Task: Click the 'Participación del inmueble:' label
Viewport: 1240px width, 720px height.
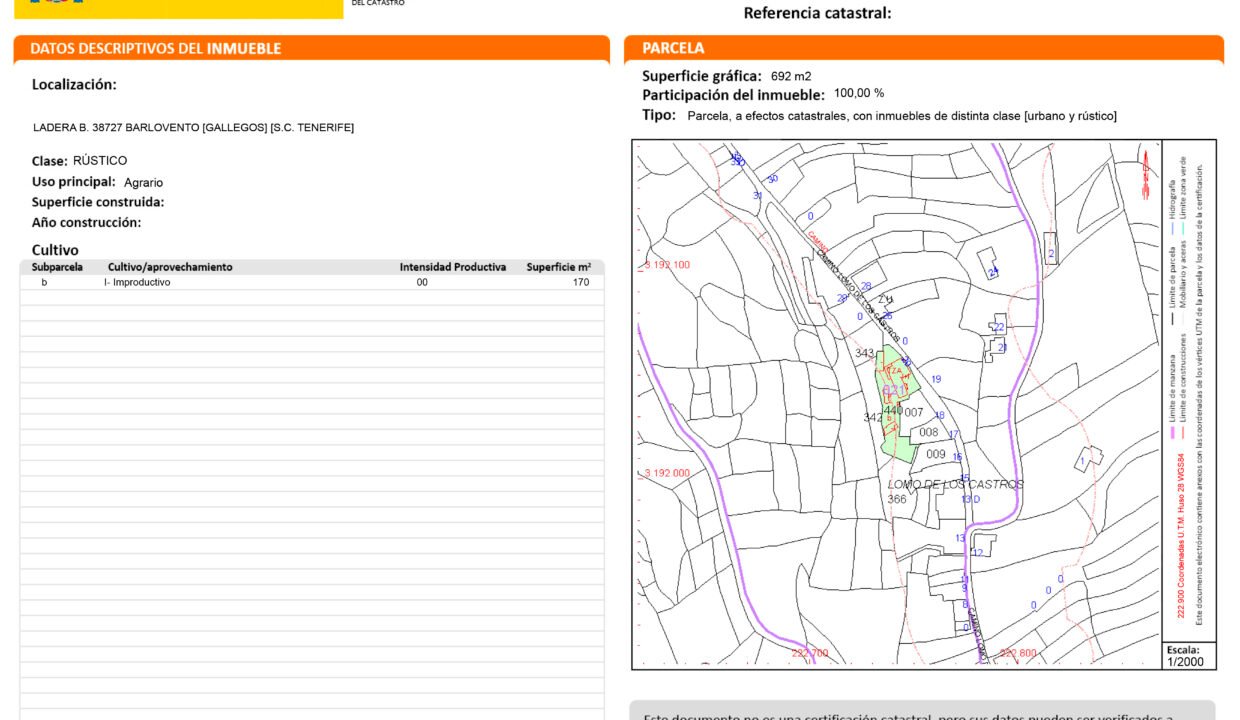Action: pyautogui.click(x=733, y=95)
